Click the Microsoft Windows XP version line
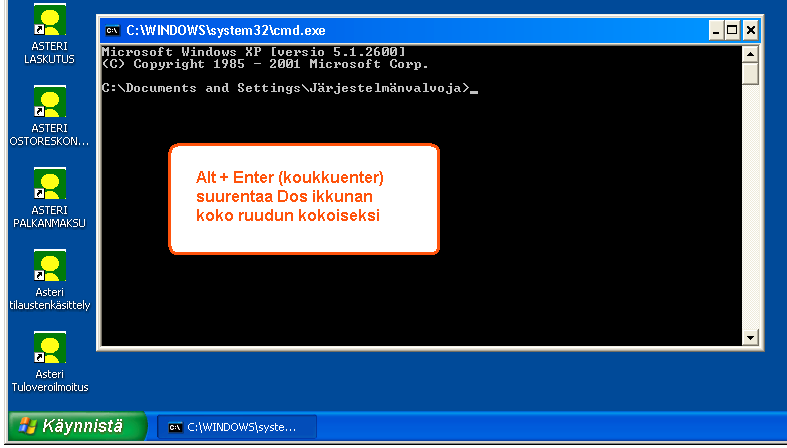787x448 pixels. pyautogui.click(x=253, y=52)
